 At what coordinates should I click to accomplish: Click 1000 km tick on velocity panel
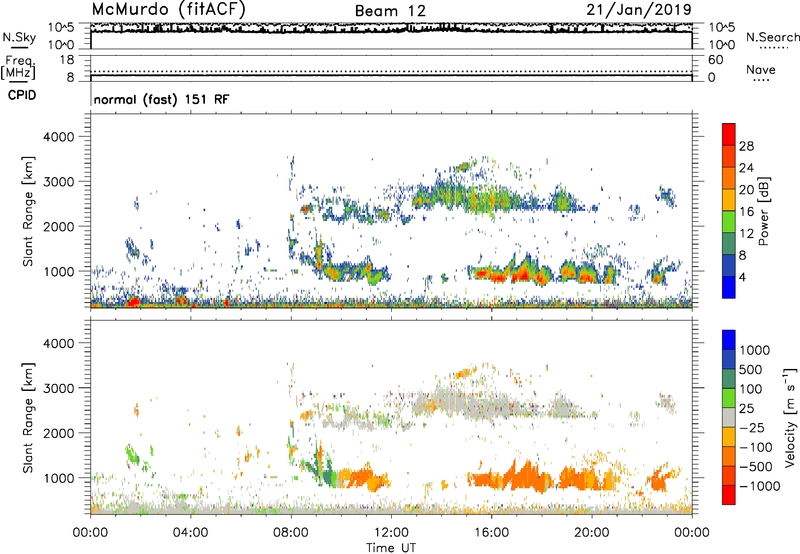point(59,478)
